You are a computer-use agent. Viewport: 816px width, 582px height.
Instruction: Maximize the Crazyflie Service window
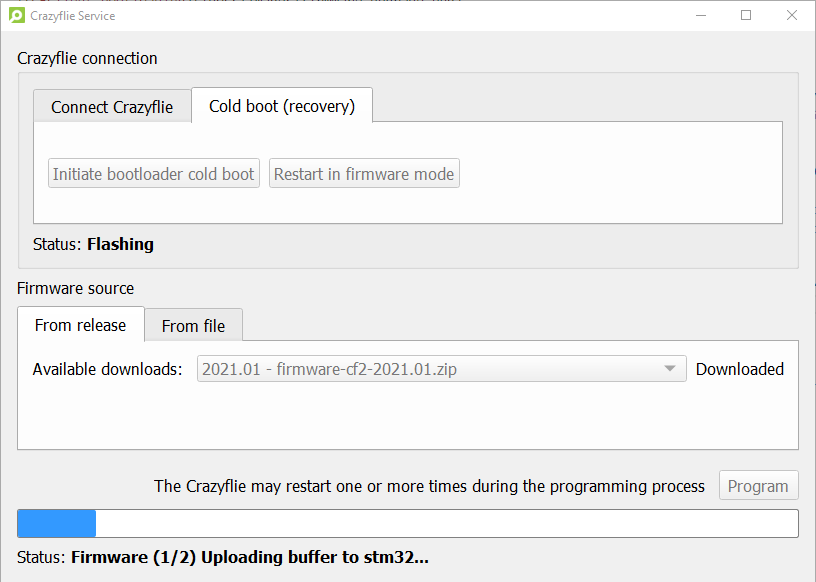[746, 15]
